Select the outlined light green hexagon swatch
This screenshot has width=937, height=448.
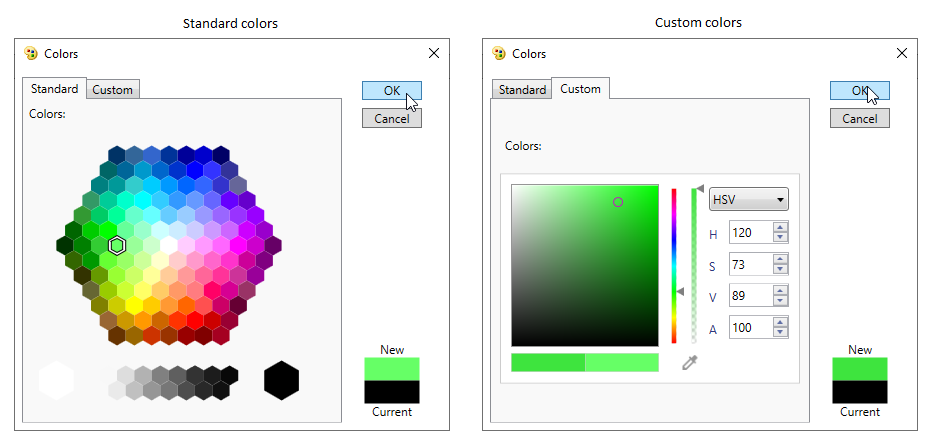coord(117,245)
